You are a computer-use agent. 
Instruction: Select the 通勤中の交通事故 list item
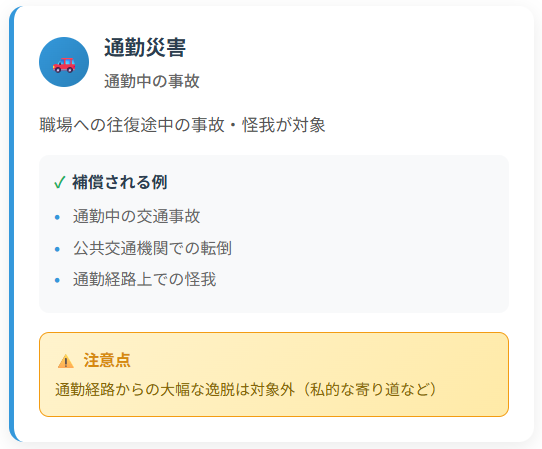coord(136,217)
